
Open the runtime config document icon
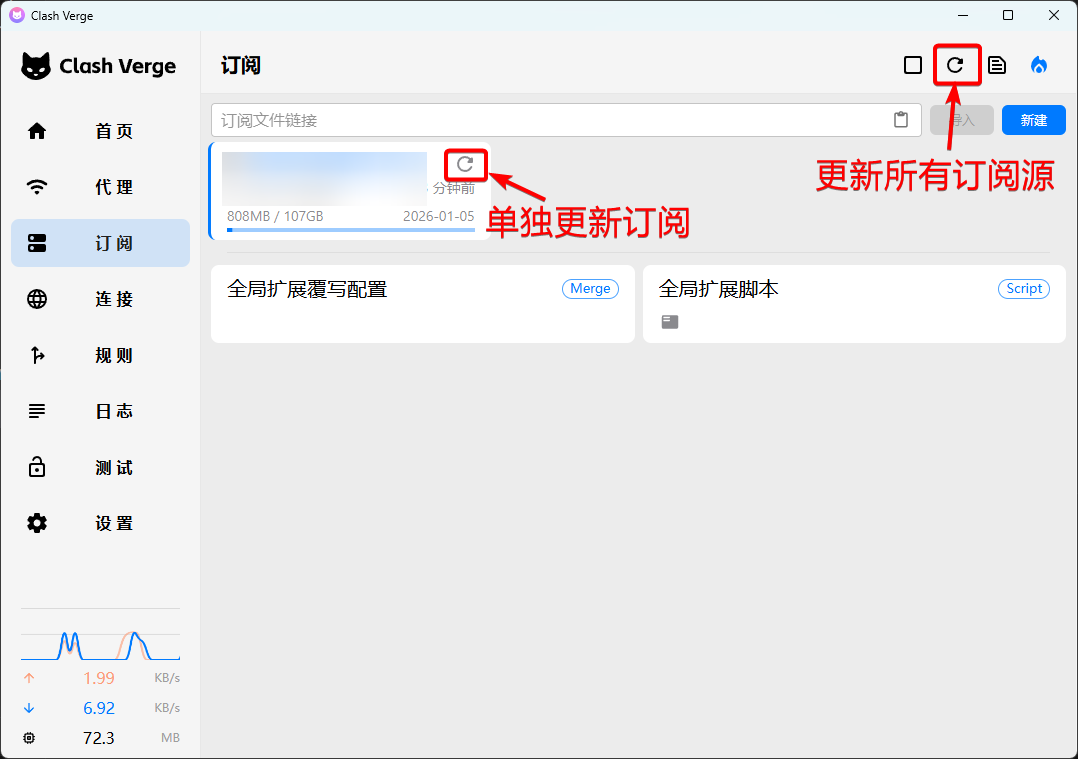[997, 65]
